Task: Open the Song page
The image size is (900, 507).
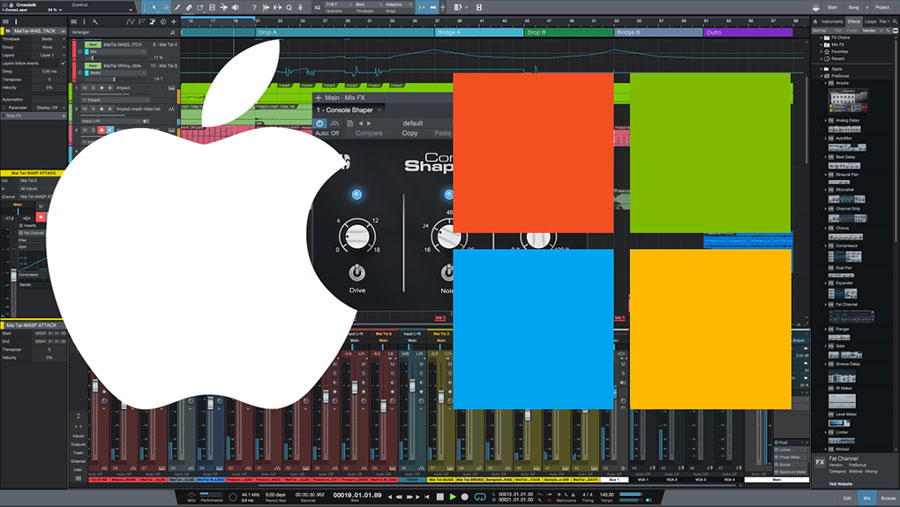Action: pyautogui.click(x=854, y=7)
